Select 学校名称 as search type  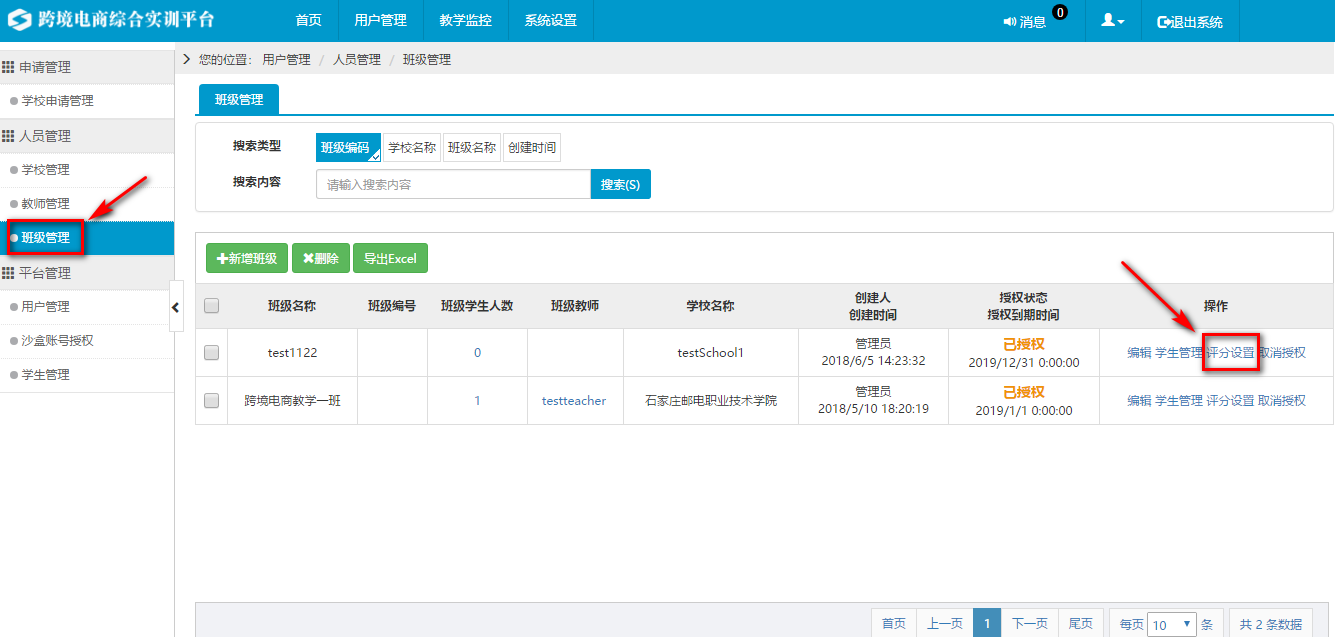(412, 147)
